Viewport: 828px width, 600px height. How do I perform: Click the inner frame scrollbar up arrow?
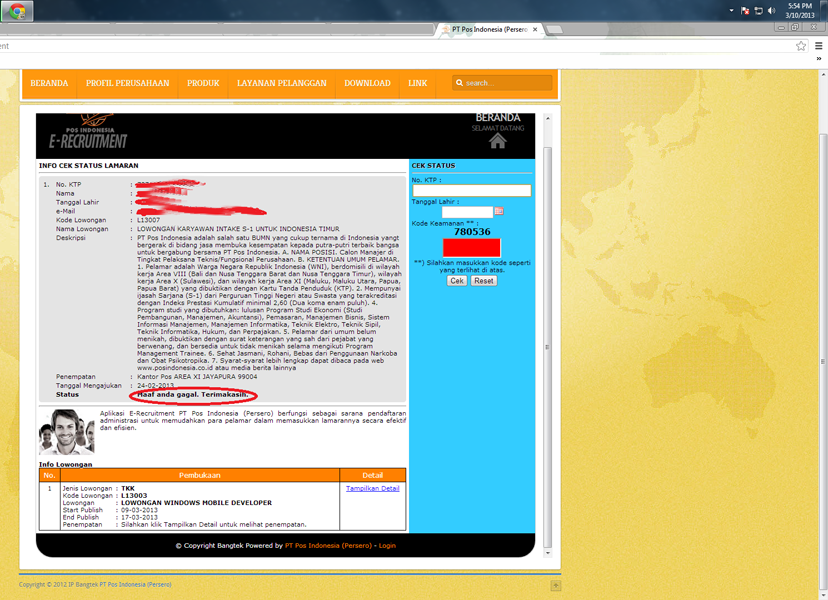[548, 118]
